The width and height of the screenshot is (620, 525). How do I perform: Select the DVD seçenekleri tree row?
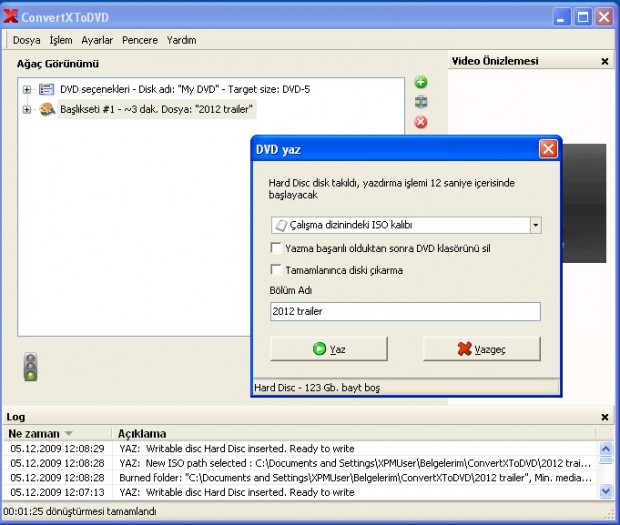[x=185, y=89]
